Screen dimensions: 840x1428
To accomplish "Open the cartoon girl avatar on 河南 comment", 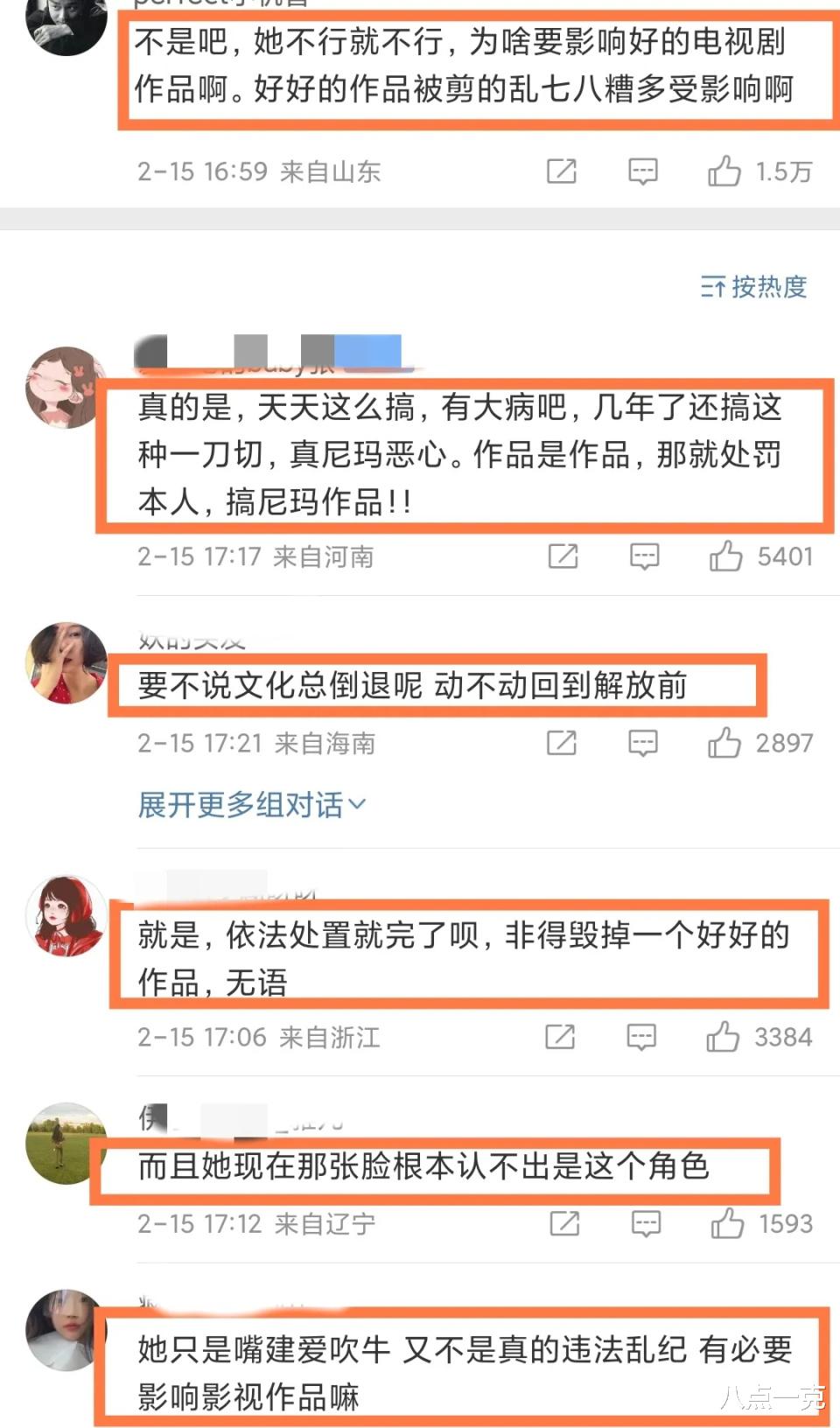I will click(66, 387).
